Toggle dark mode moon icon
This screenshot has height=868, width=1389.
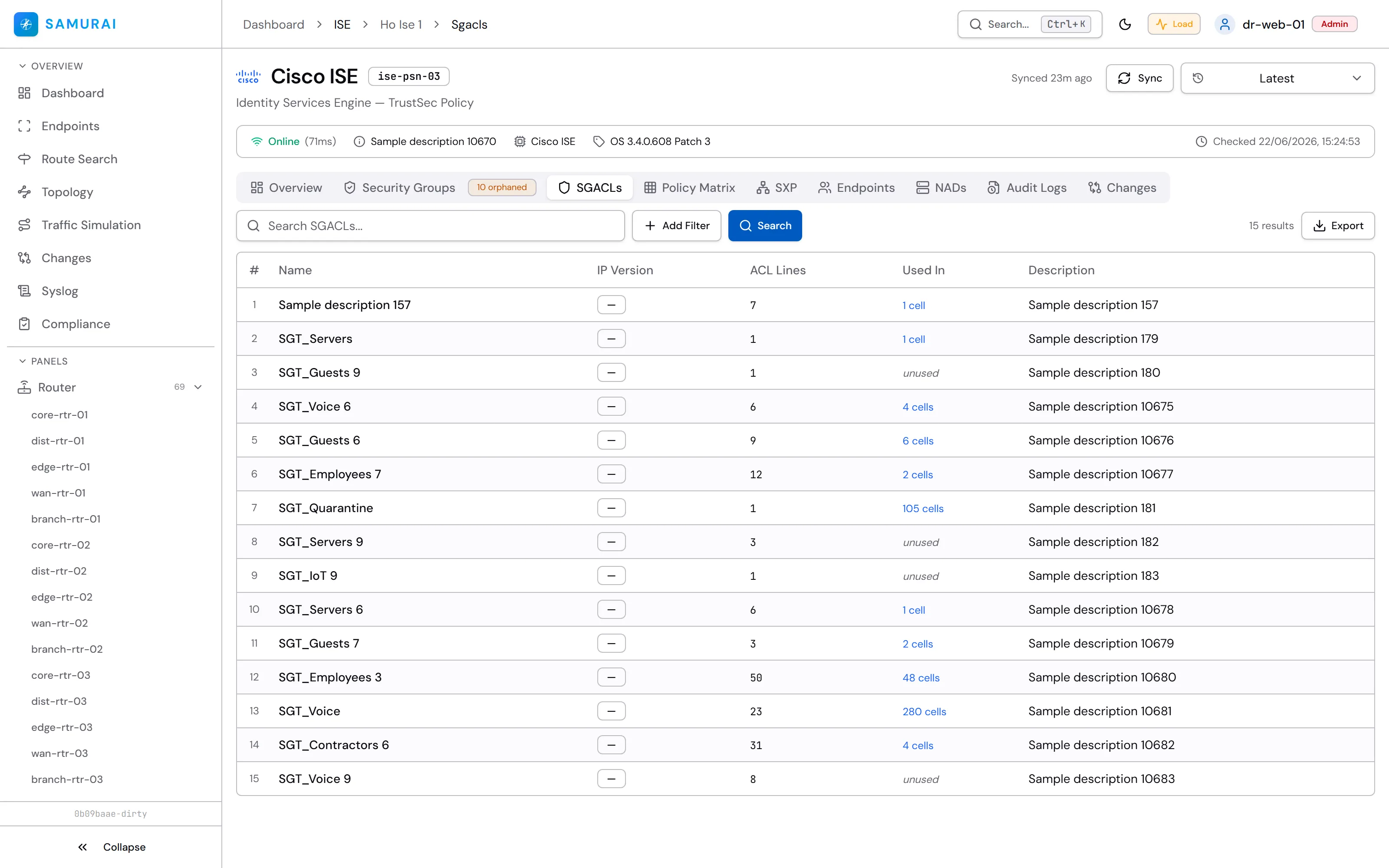(x=1125, y=24)
